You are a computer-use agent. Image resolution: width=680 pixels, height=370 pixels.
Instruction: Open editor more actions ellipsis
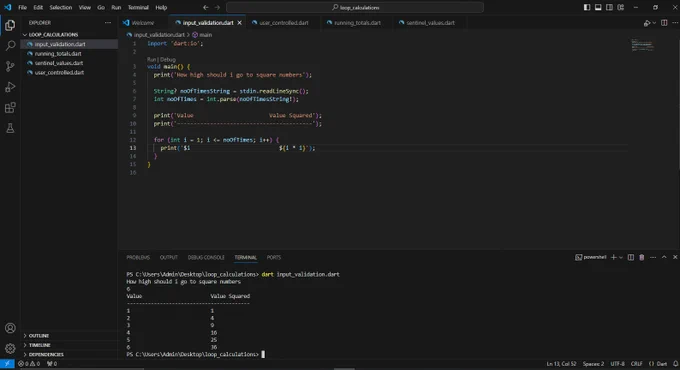675,23
